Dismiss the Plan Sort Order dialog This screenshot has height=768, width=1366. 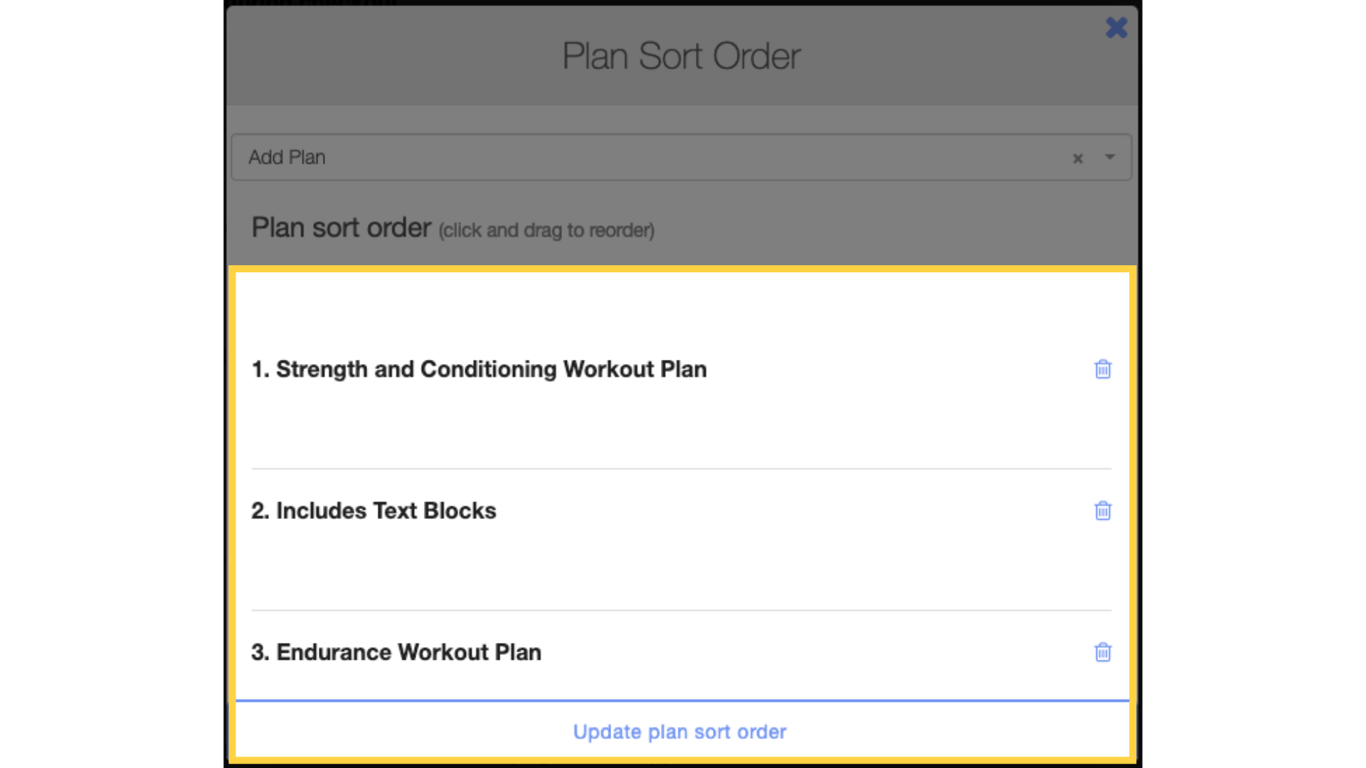pyautogui.click(x=1116, y=28)
